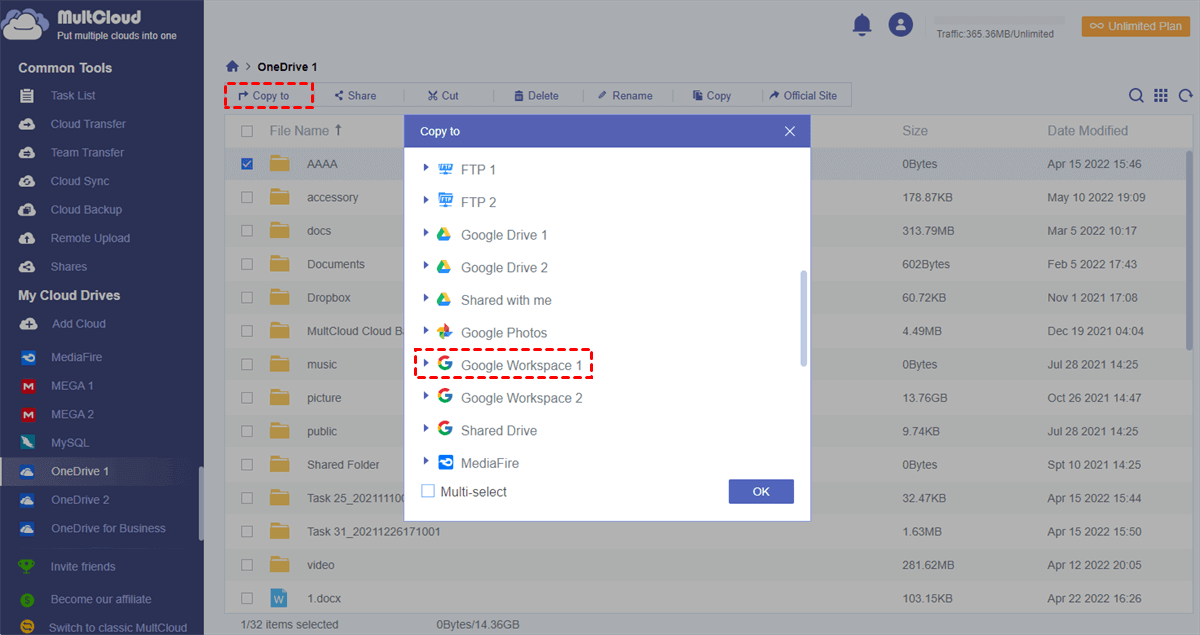This screenshot has height=635, width=1200.
Task: Open the search magnifier icon
Action: click(x=1137, y=96)
